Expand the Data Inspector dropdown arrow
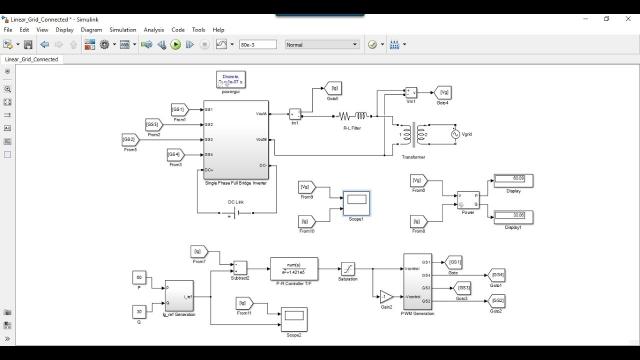This screenshot has width=640, height=360. click(232, 44)
